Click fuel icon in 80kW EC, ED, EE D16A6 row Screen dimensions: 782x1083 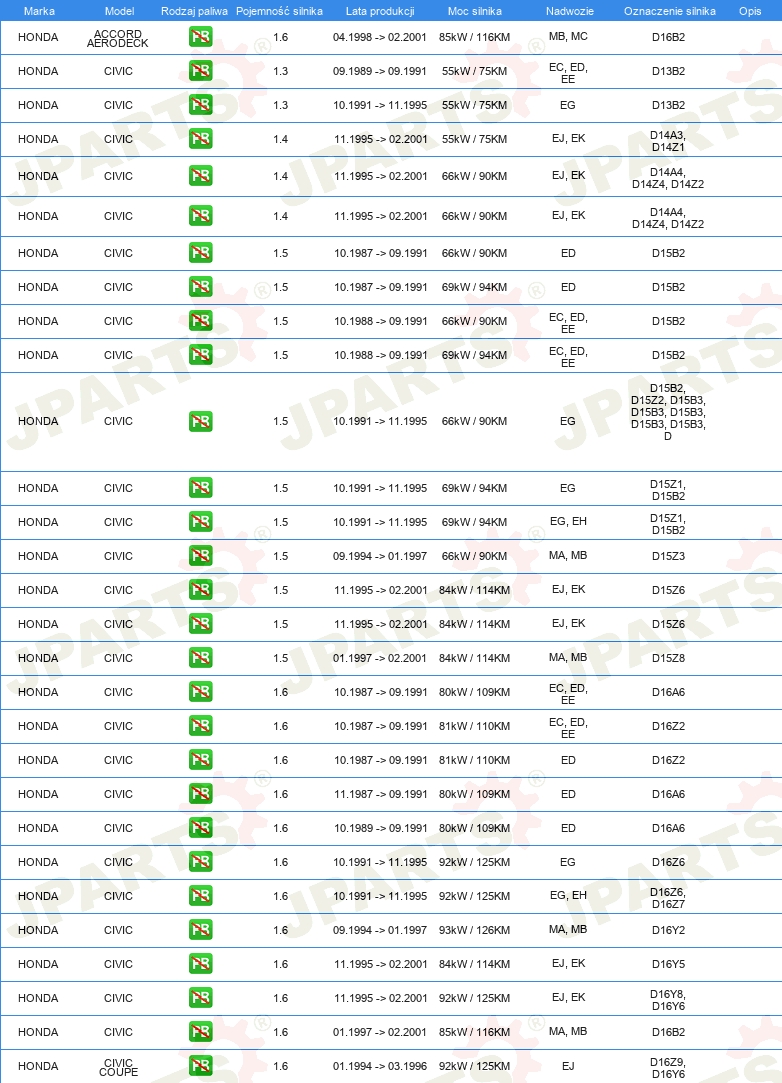[200, 691]
